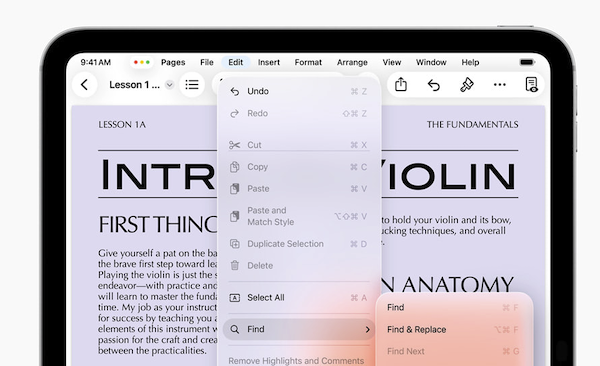Open the Insert menu
This screenshot has width=600, height=366.
pyautogui.click(x=269, y=62)
